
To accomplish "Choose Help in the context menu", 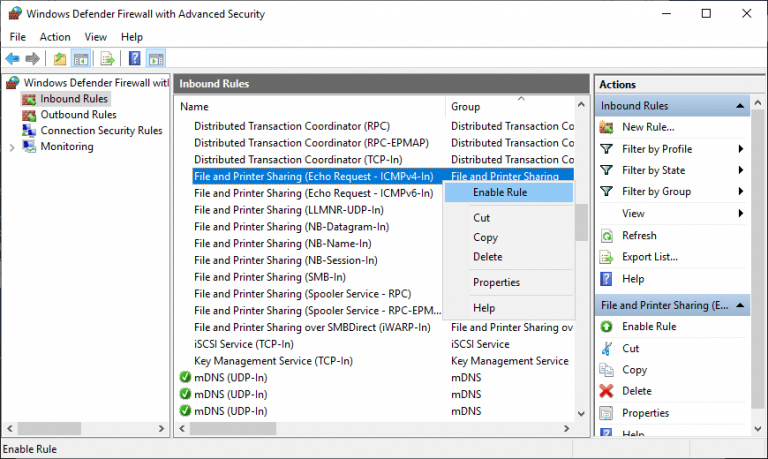I will coord(509,308).
